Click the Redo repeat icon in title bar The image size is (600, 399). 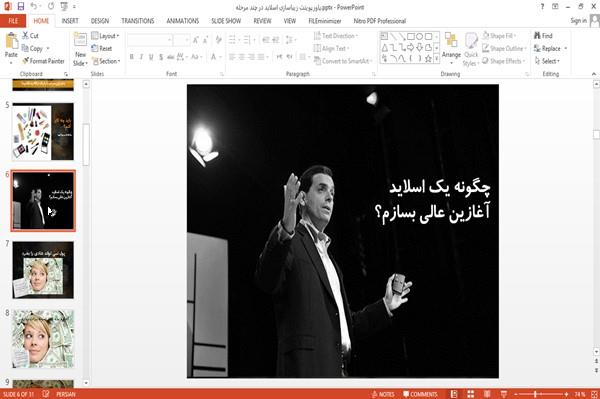pos(51,6)
